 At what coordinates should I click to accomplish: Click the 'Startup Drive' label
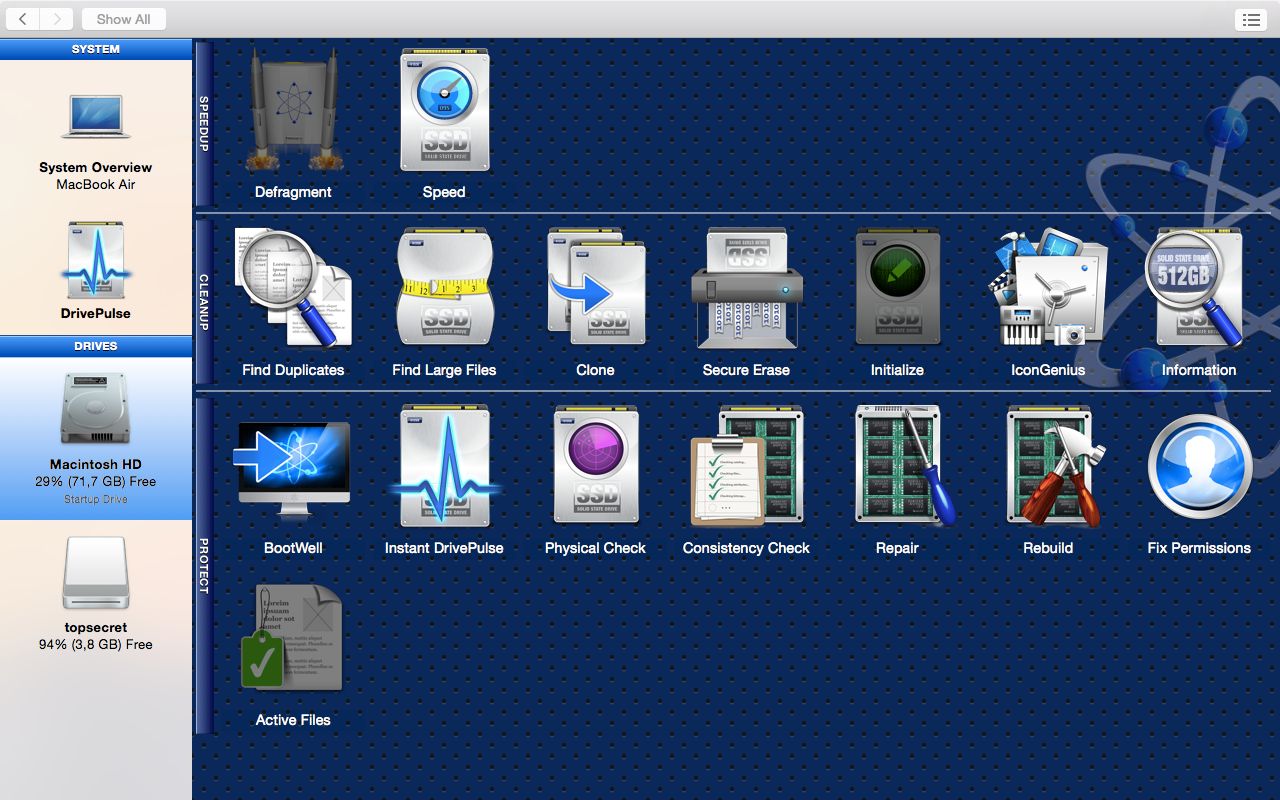[x=96, y=499]
